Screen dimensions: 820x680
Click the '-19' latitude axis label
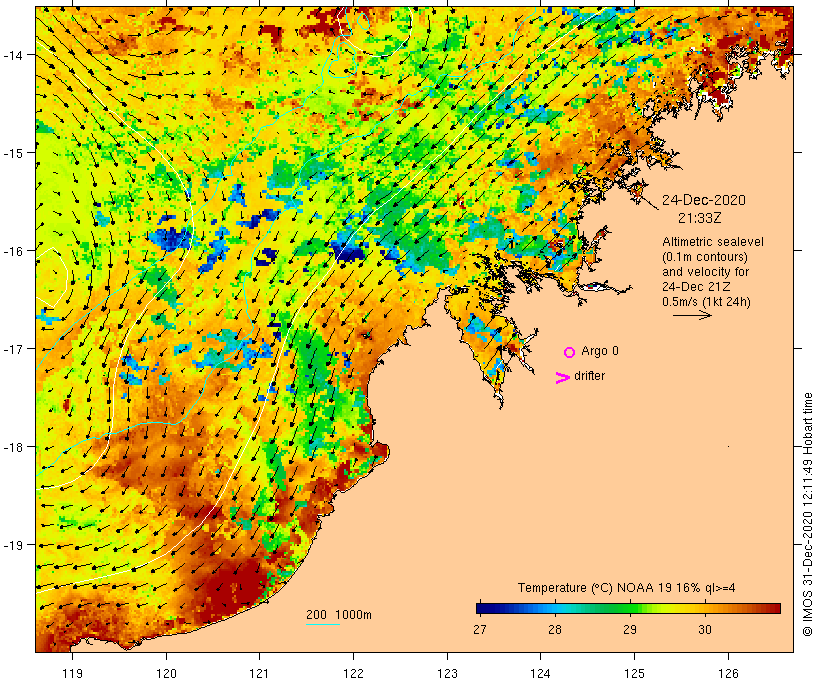point(12,545)
